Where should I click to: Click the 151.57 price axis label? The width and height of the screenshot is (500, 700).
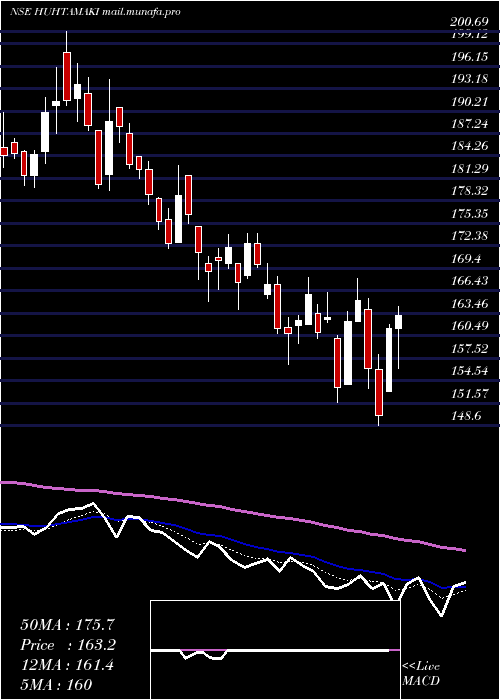470,393
